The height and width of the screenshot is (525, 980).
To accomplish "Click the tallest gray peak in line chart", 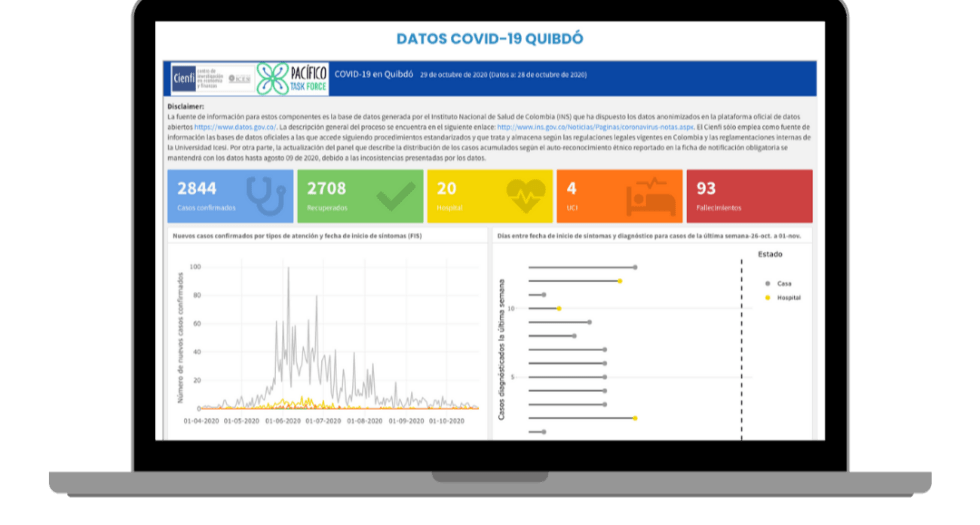I will 289,268.
